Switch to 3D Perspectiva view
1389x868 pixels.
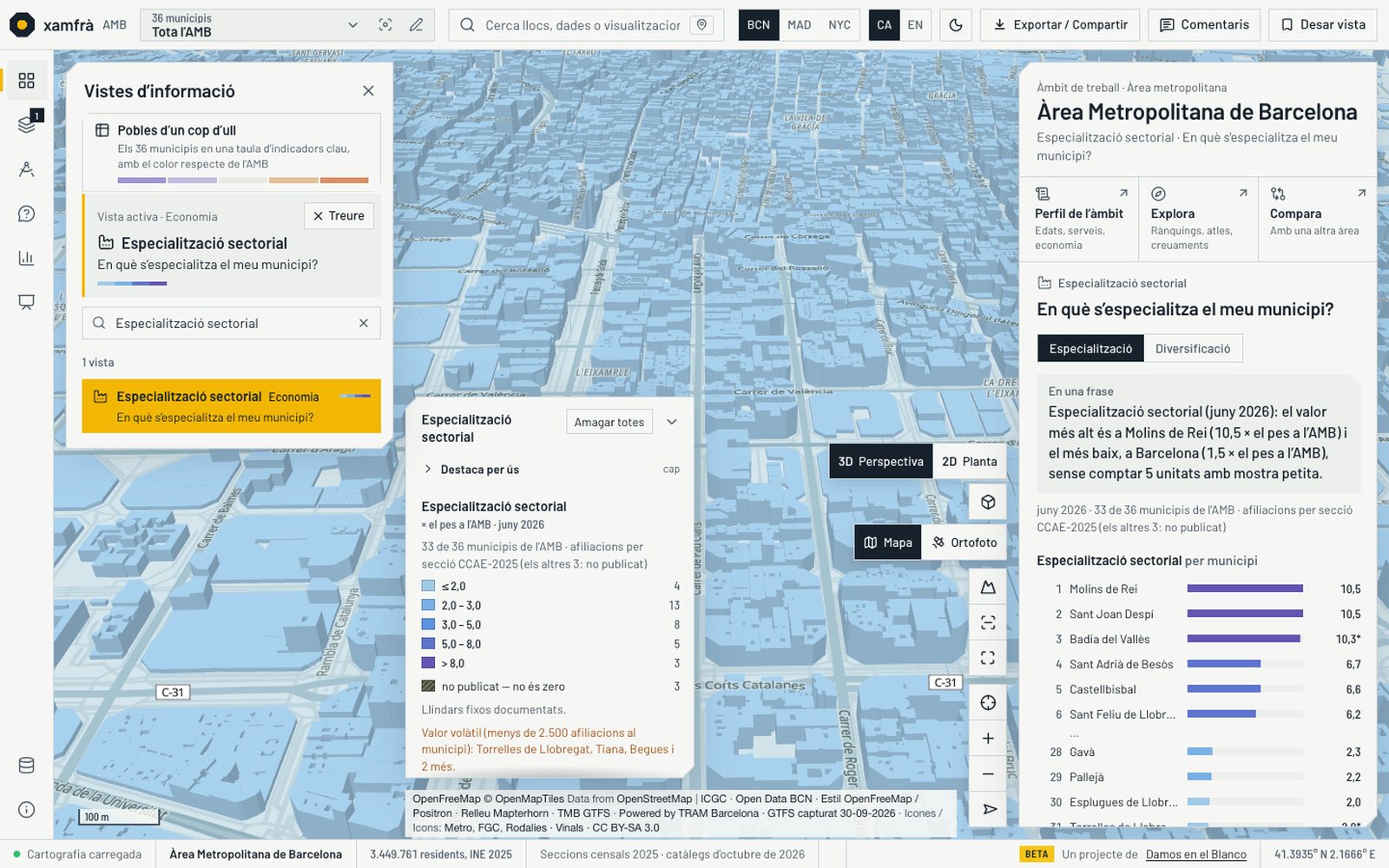[881, 462]
